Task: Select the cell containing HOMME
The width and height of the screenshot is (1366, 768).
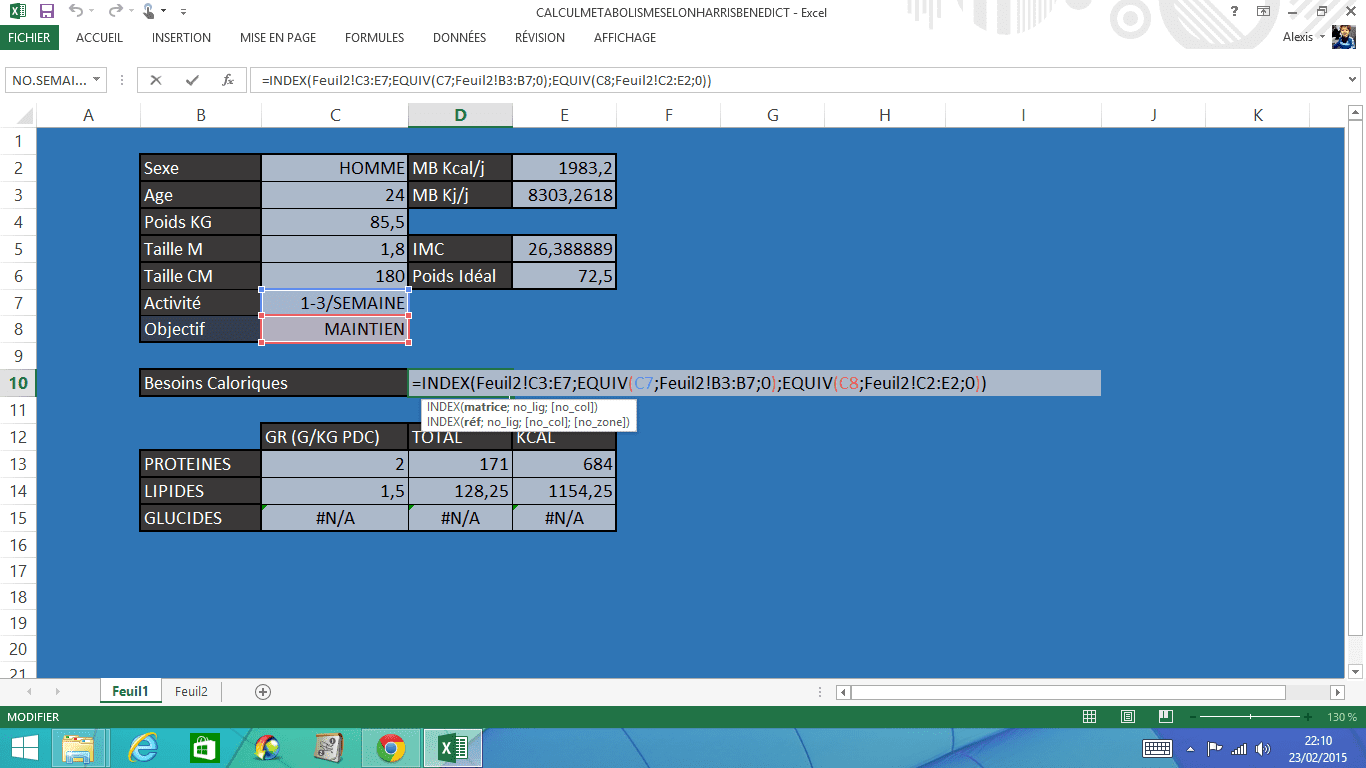Action: (x=335, y=168)
